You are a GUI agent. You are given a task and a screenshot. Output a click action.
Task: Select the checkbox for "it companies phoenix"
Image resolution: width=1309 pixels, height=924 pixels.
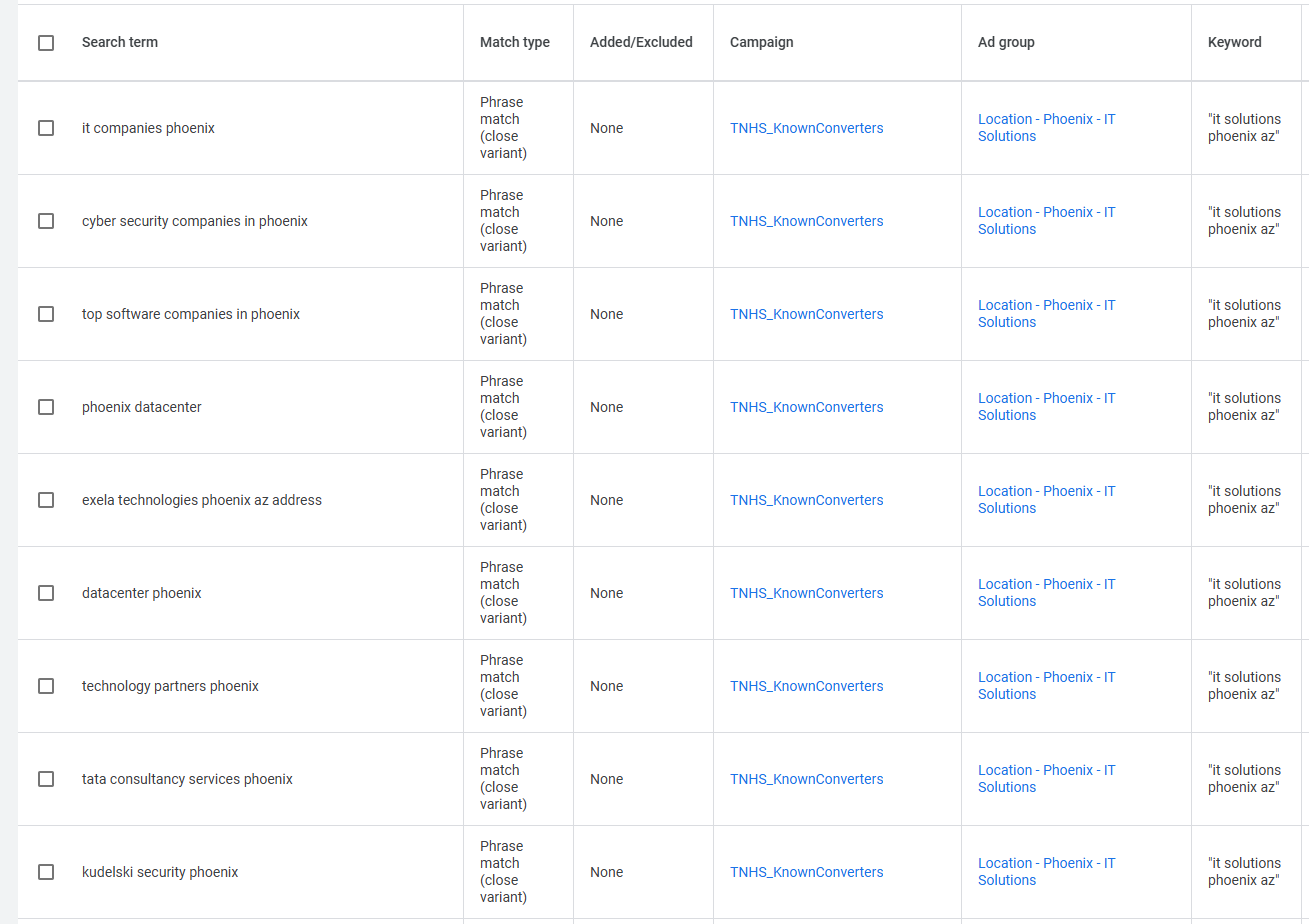click(46, 128)
